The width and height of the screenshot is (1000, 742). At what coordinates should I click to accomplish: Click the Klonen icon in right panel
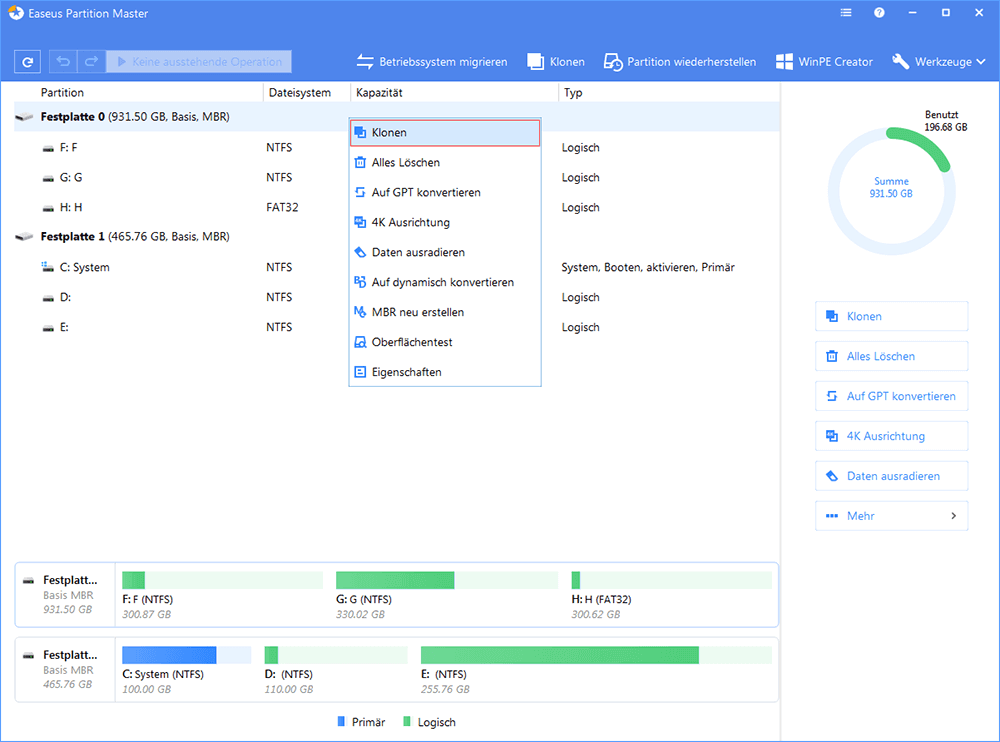pos(832,316)
